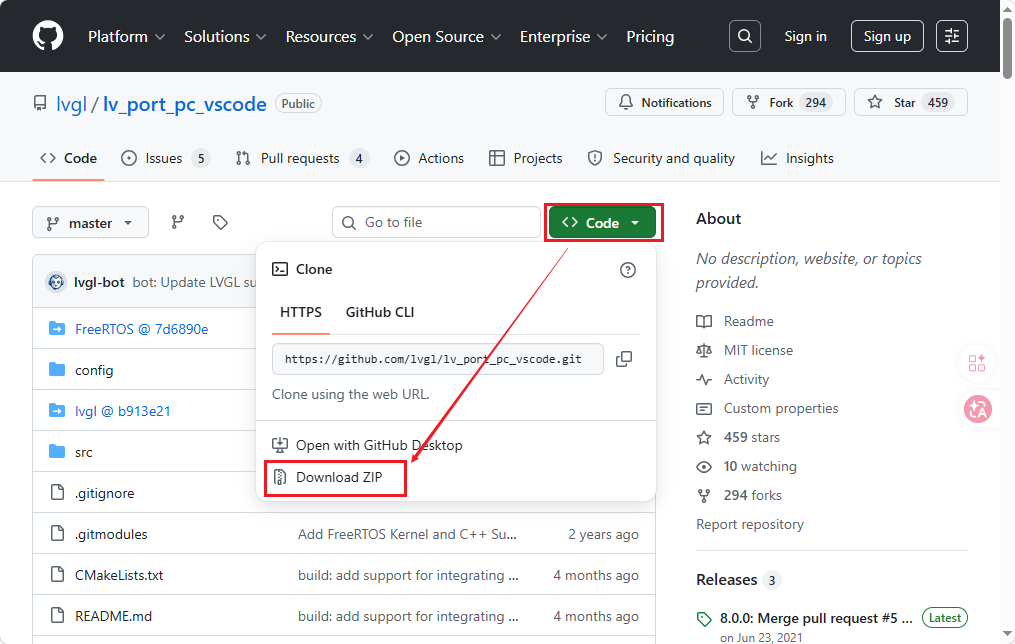The image size is (1015, 644).
Task: Switch to the Actions tab
Action: pyautogui.click(x=429, y=159)
